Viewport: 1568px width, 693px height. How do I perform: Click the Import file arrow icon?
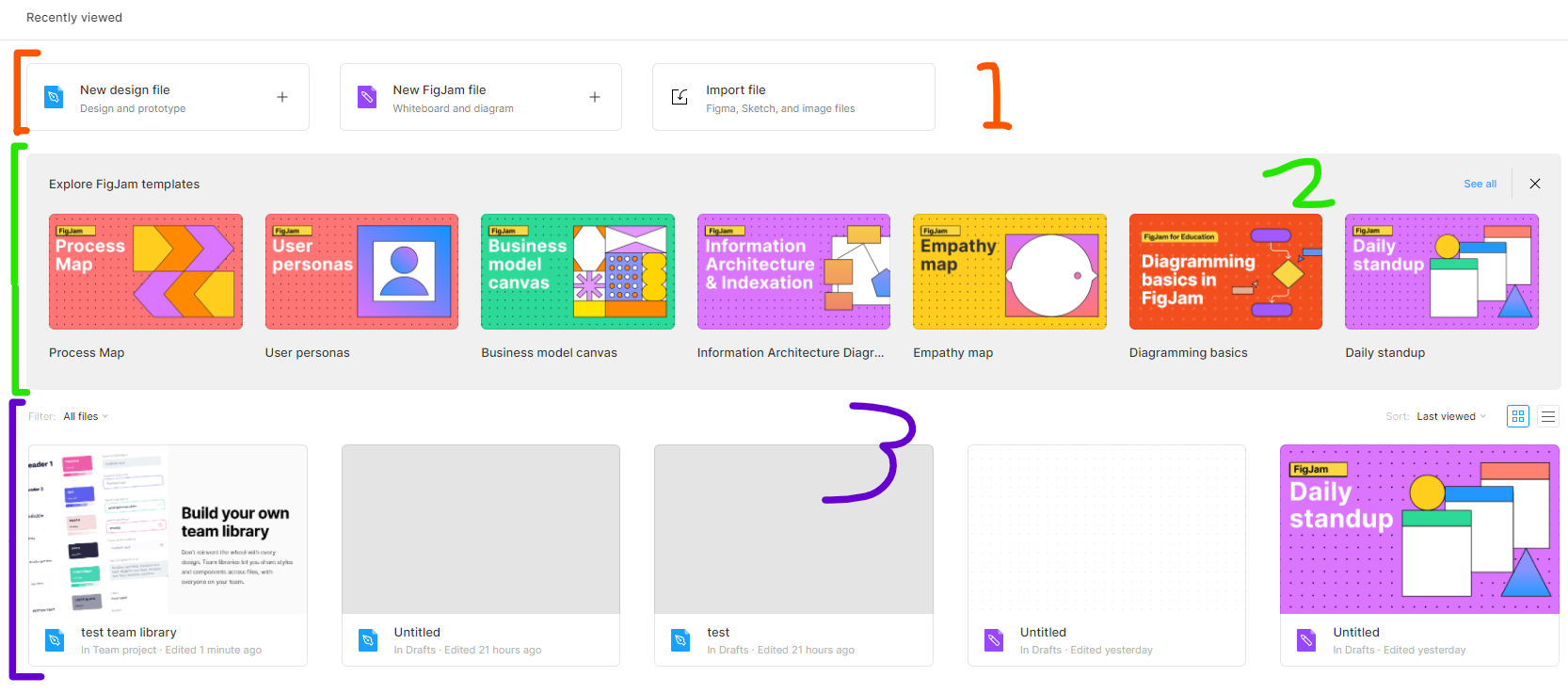tap(680, 97)
